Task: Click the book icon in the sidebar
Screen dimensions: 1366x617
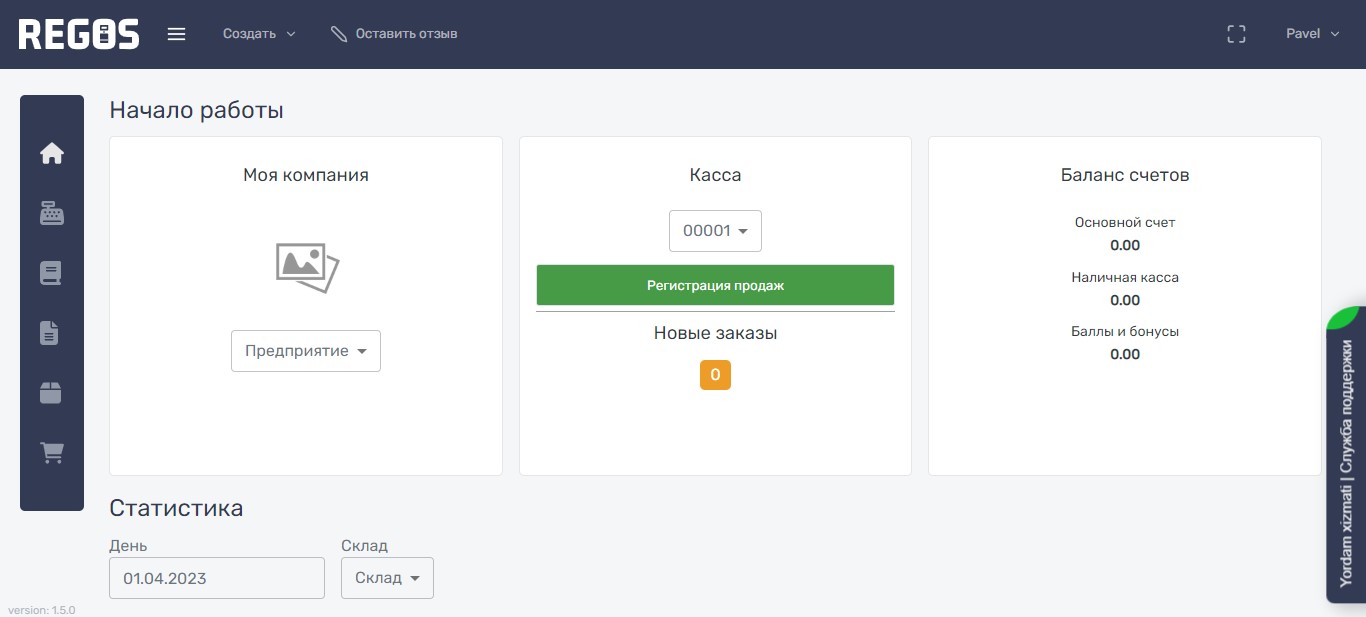Action: 52,273
